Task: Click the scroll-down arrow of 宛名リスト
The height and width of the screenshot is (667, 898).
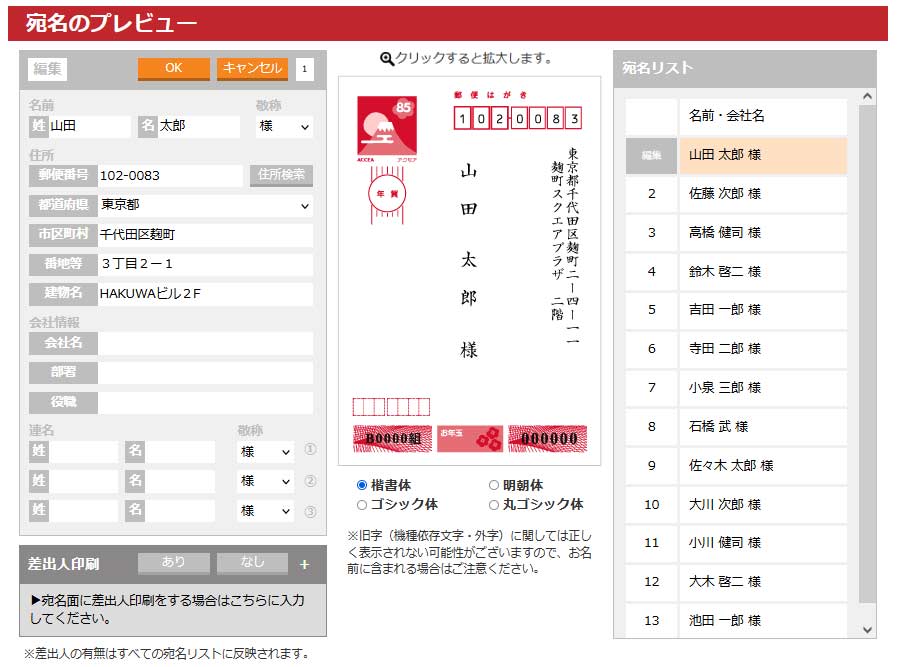Action: click(x=867, y=629)
